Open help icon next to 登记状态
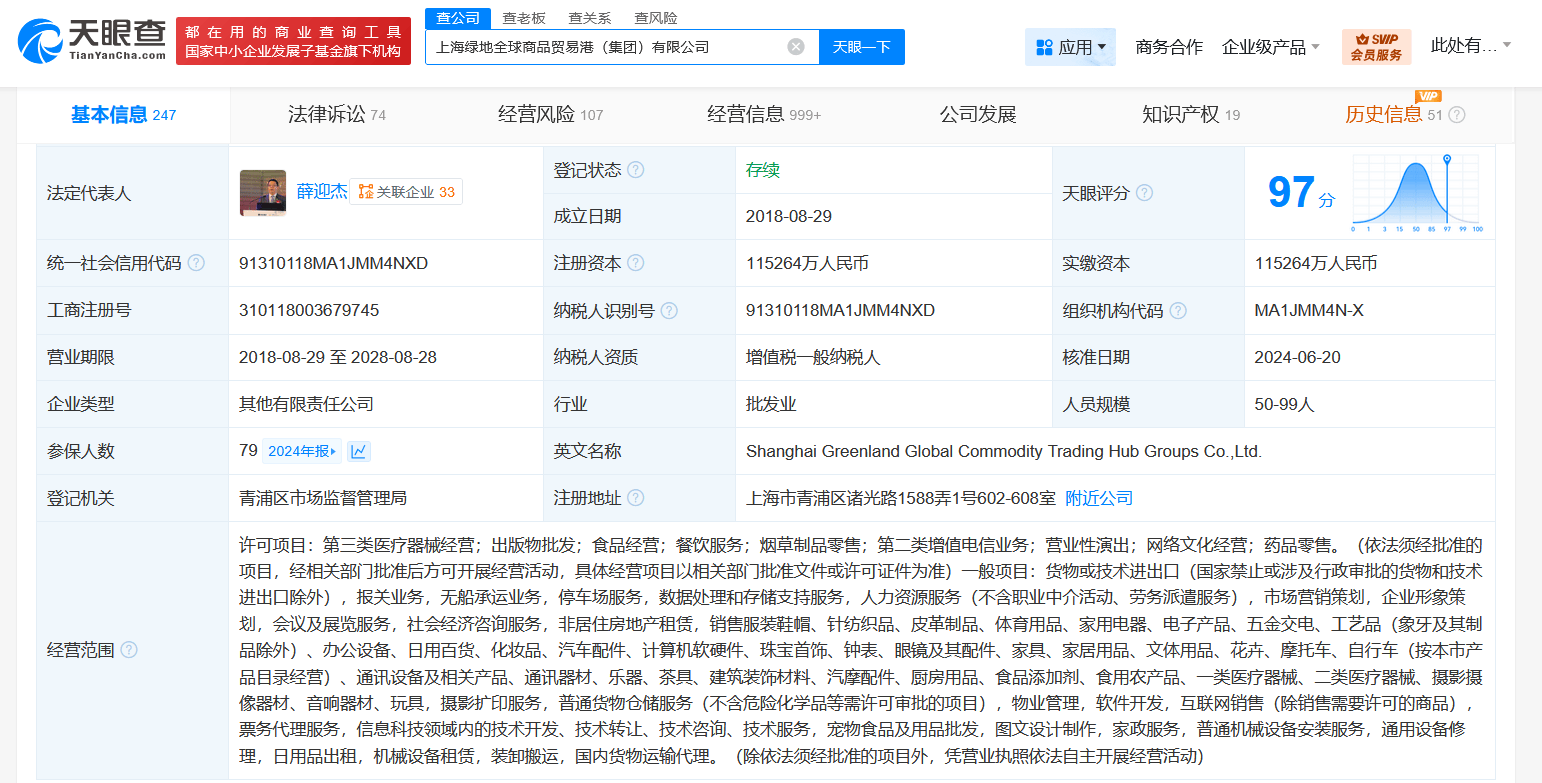This screenshot has width=1542, height=783. (x=636, y=170)
